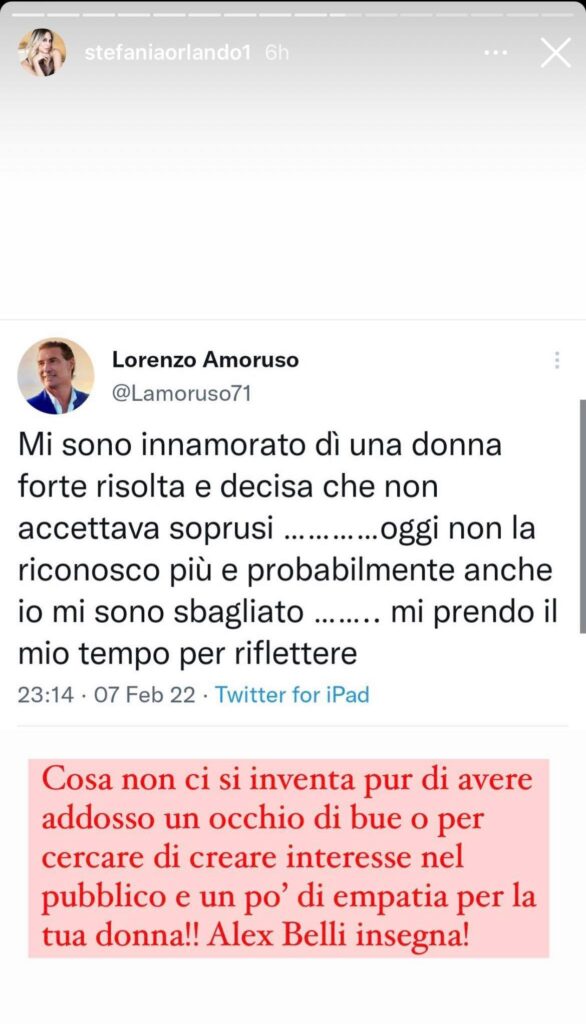Image resolution: width=586 pixels, height=1024 pixels.
Task: Follow the Twitter for iPad source link
Action: (x=292, y=694)
